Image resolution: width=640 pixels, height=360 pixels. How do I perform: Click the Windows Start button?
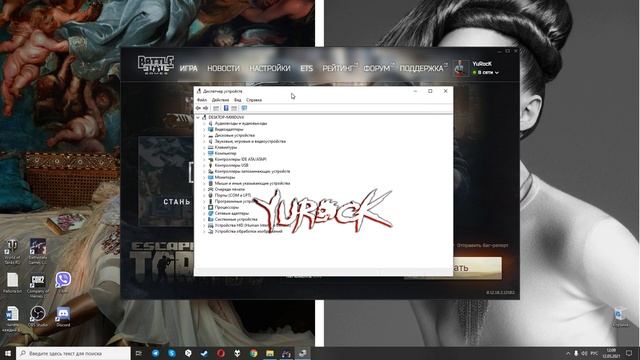pyautogui.click(x=8, y=353)
